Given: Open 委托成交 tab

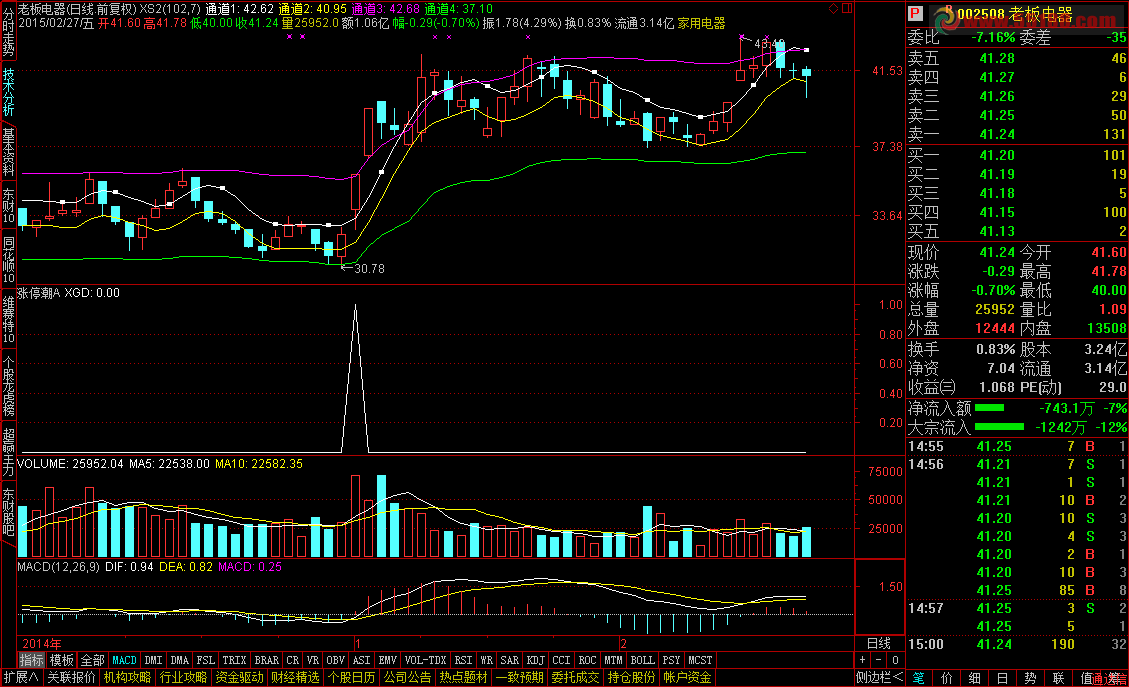Looking at the screenshot, I should (575, 678).
